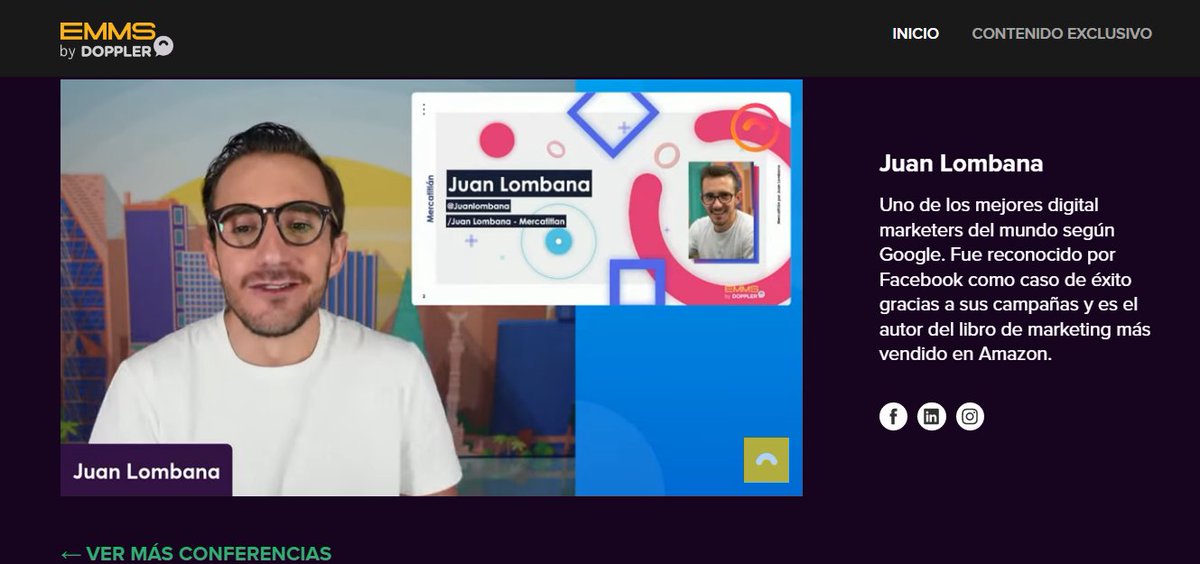Screen dimensions: 1200x564
Task: Open the EMMS by Doppler logo
Action: coord(116,39)
